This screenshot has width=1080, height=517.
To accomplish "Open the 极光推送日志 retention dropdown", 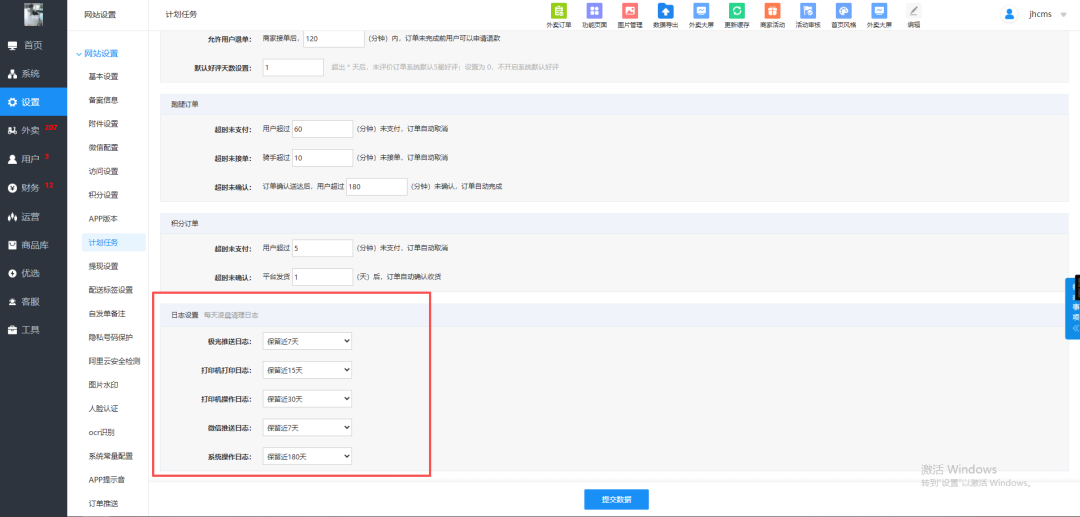I will point(307,341).
